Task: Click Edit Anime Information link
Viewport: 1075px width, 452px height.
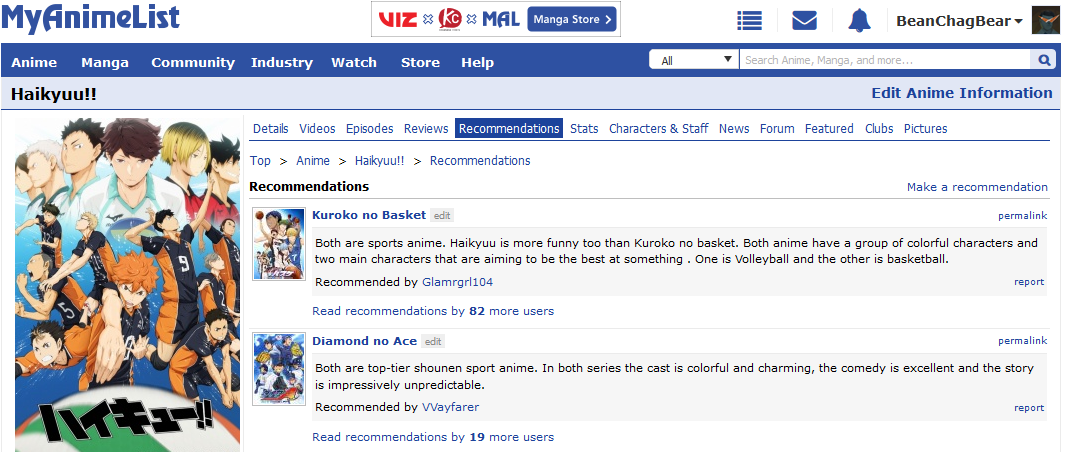Action: pyautogui.click(x=962, y=93)
